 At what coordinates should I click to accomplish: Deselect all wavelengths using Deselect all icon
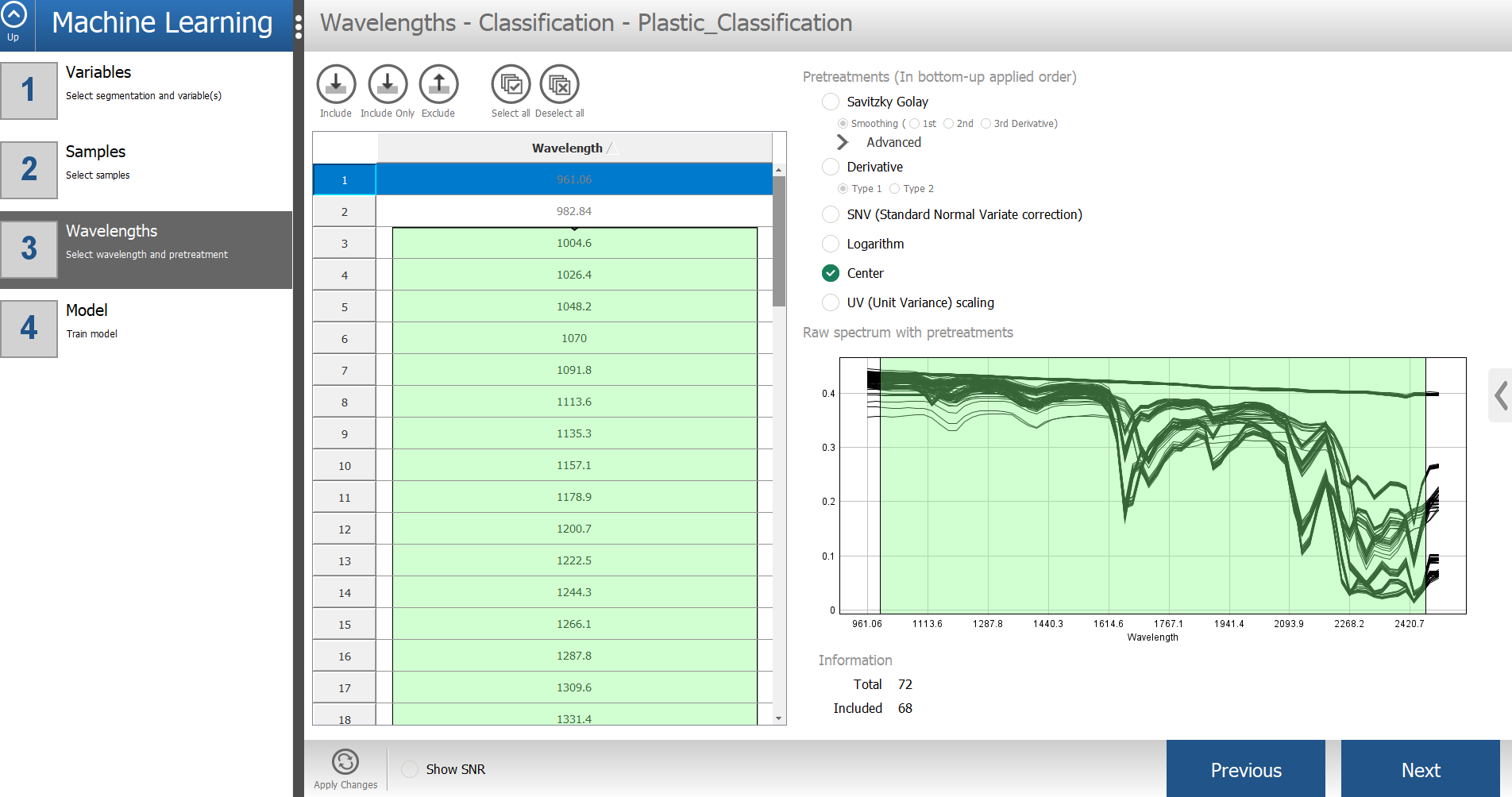[559, 83]
